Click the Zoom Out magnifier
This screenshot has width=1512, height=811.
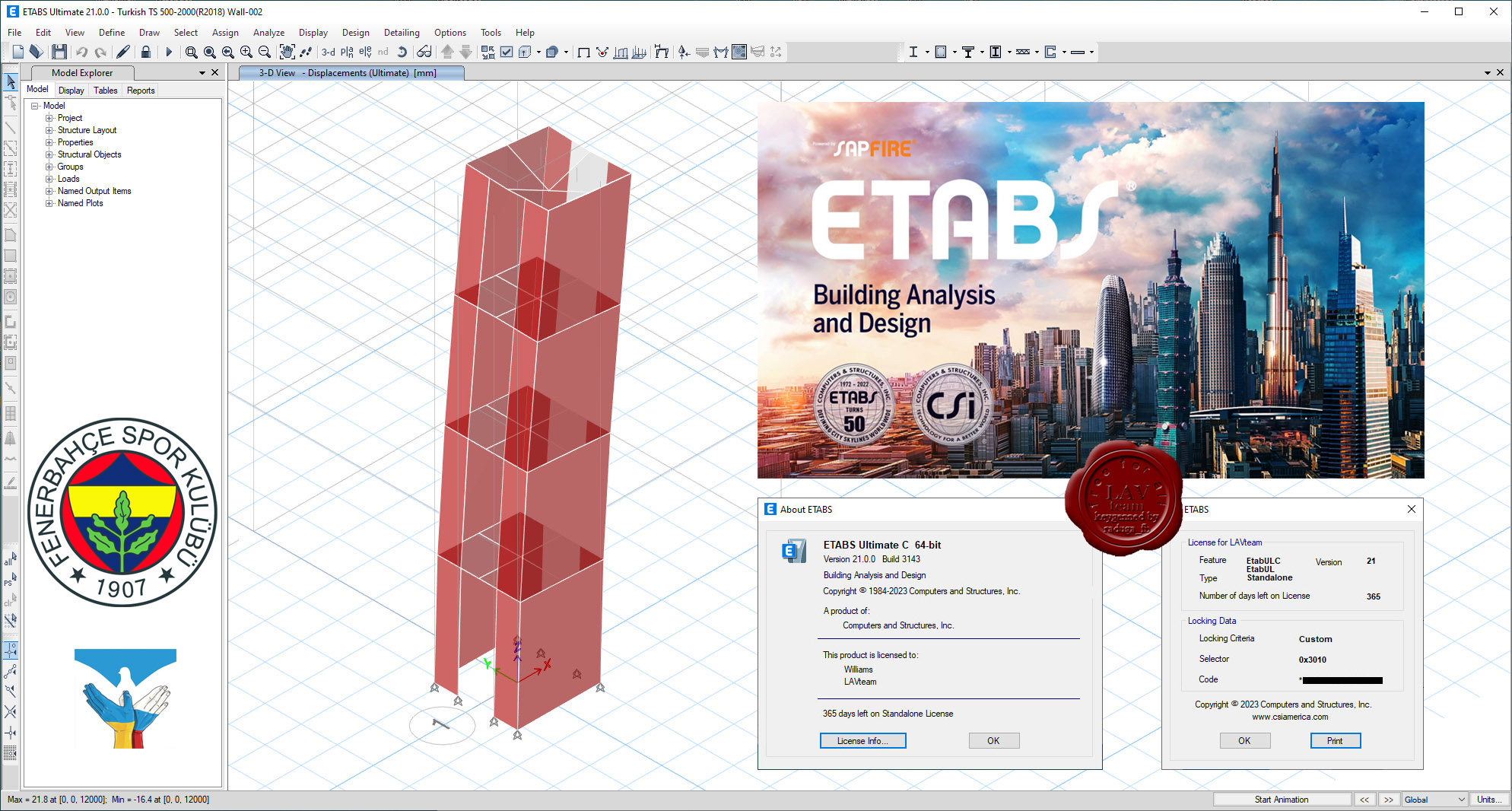pos(265,52)
